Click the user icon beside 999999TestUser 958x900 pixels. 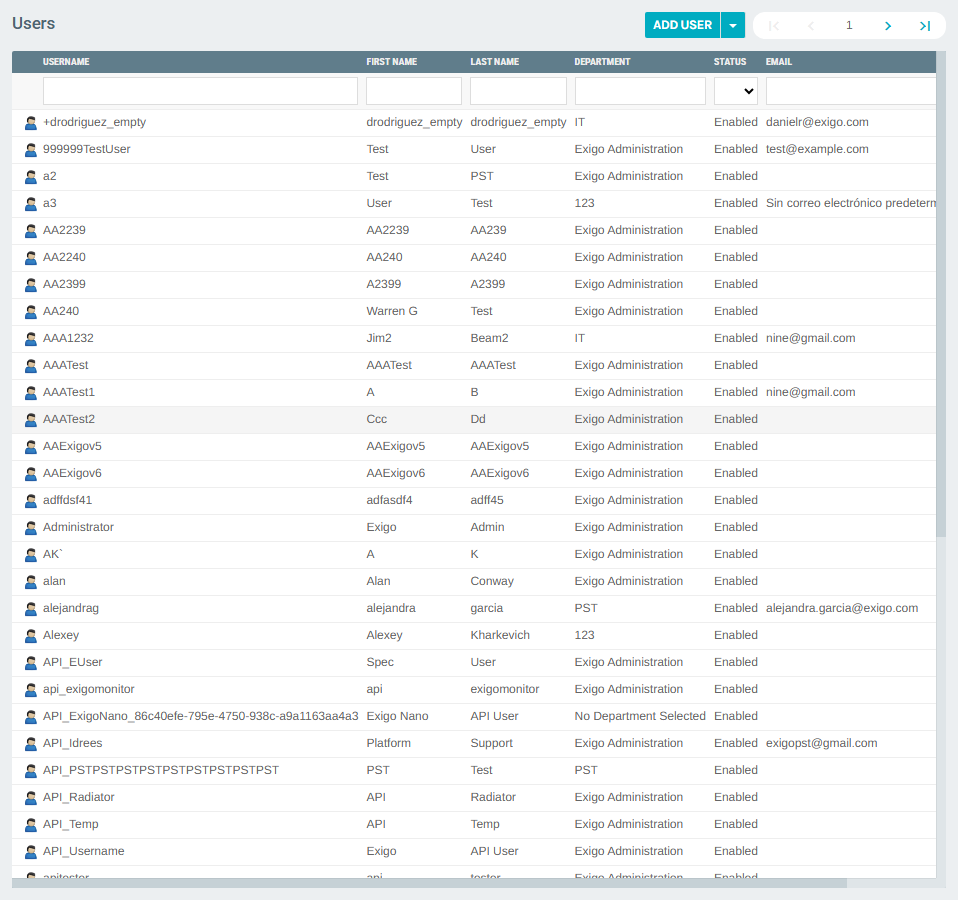click(x=29, y=149)
